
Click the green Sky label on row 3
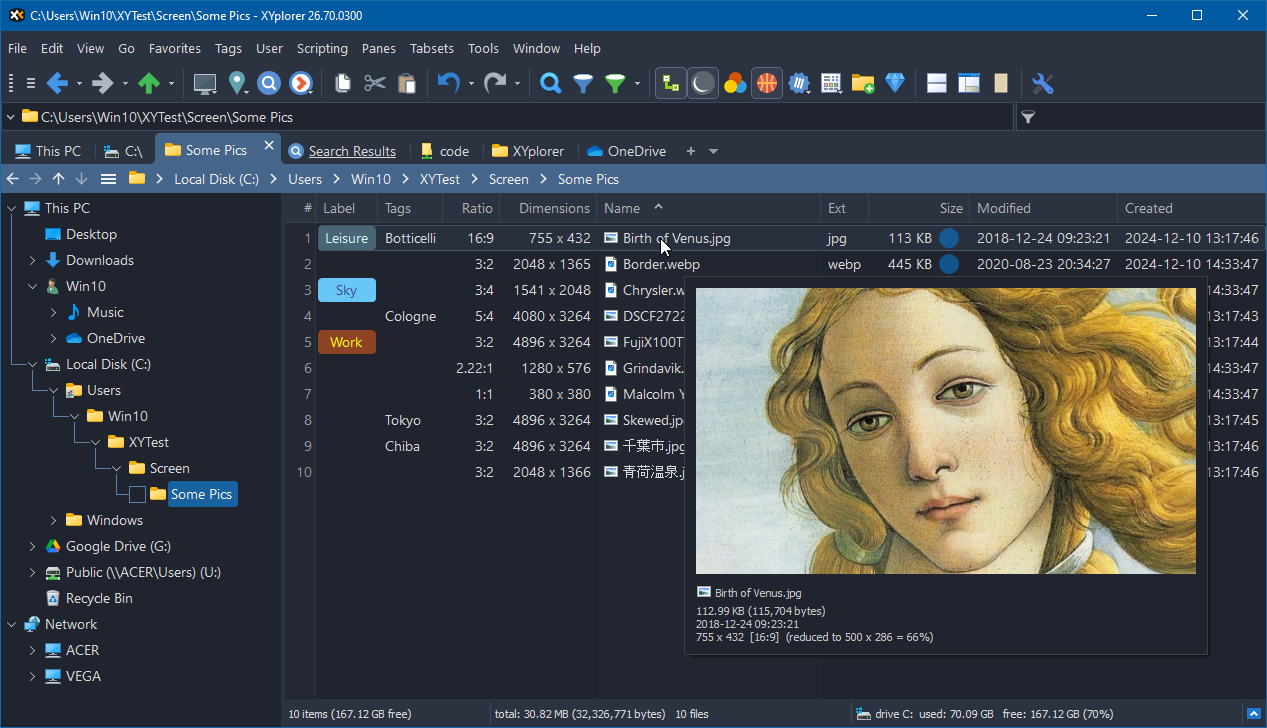[346, 289]
